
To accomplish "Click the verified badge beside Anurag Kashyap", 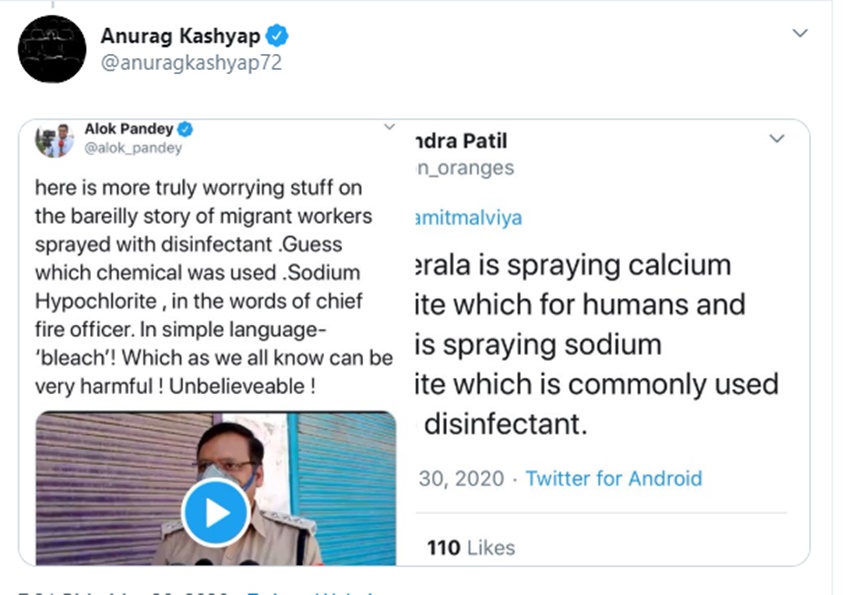I will pyautogui.click(x=278, y=37).
